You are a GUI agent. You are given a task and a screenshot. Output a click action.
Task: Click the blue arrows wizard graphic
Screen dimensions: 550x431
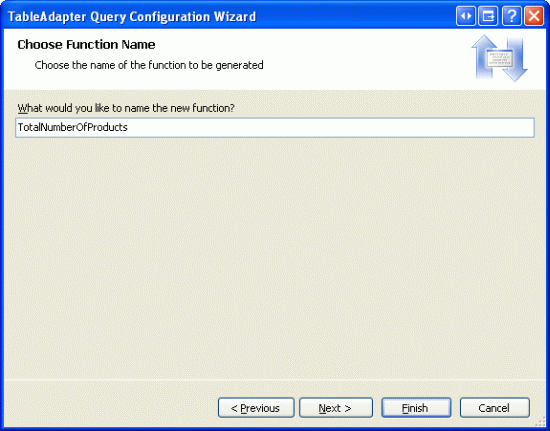(x=499, y=58)
